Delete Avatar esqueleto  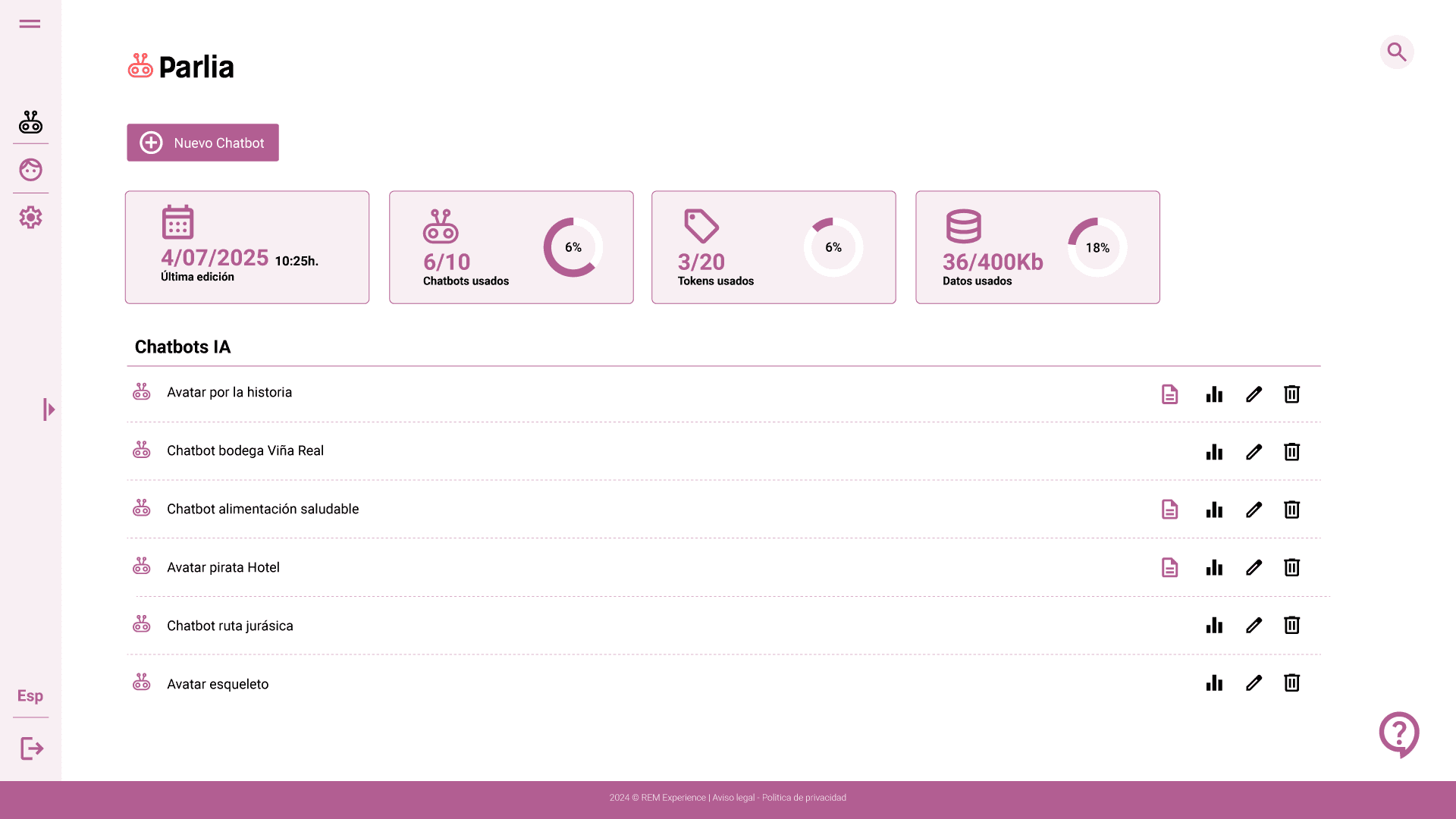(x=1291, y=682)
